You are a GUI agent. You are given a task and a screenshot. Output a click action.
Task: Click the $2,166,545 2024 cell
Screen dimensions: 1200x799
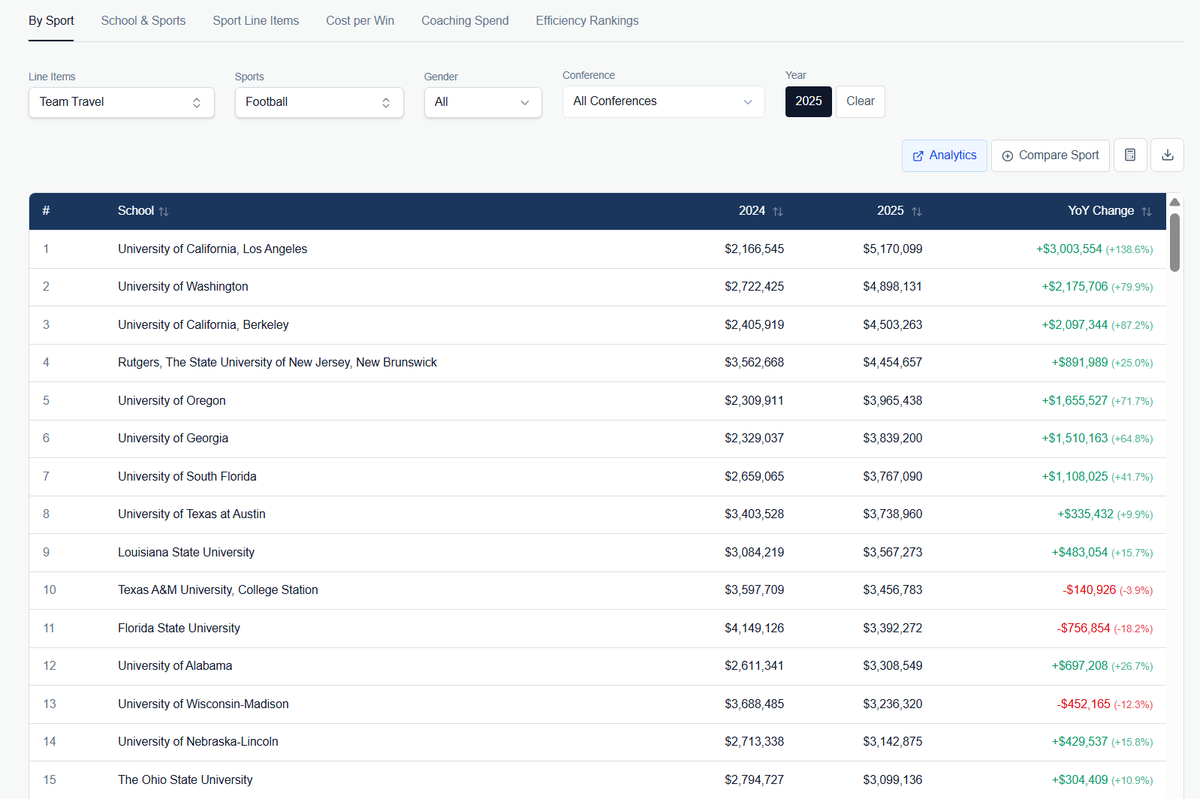coord(754,249)
